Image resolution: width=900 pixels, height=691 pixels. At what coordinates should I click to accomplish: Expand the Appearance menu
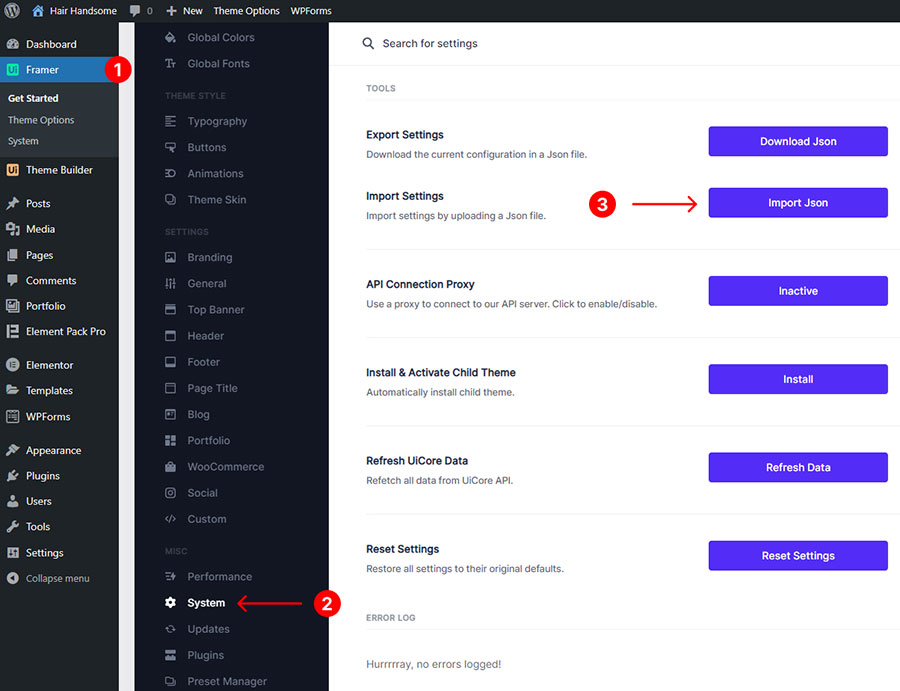(x=53, y=451)
